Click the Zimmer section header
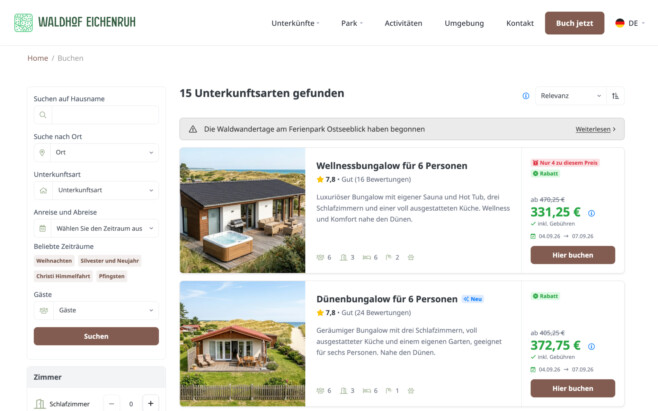658x411 pixels. point(96,377)
